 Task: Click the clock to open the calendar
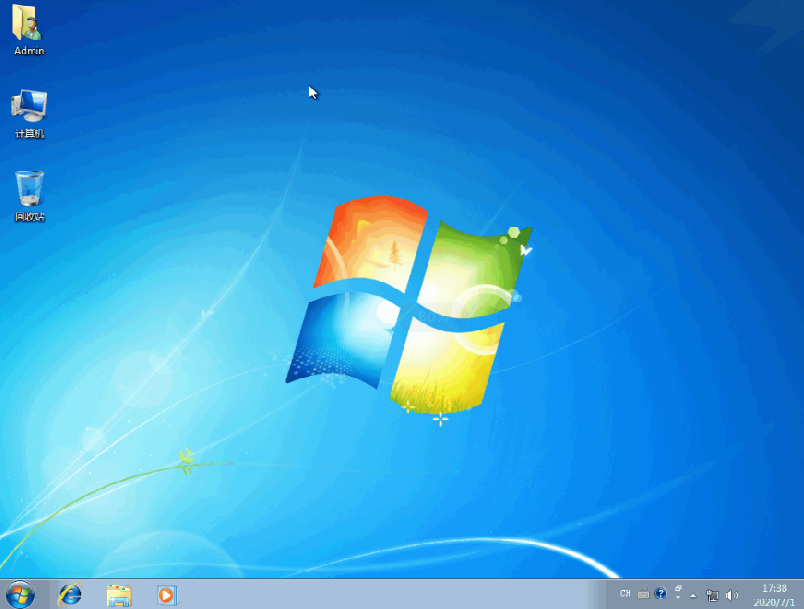click(772, 591)
